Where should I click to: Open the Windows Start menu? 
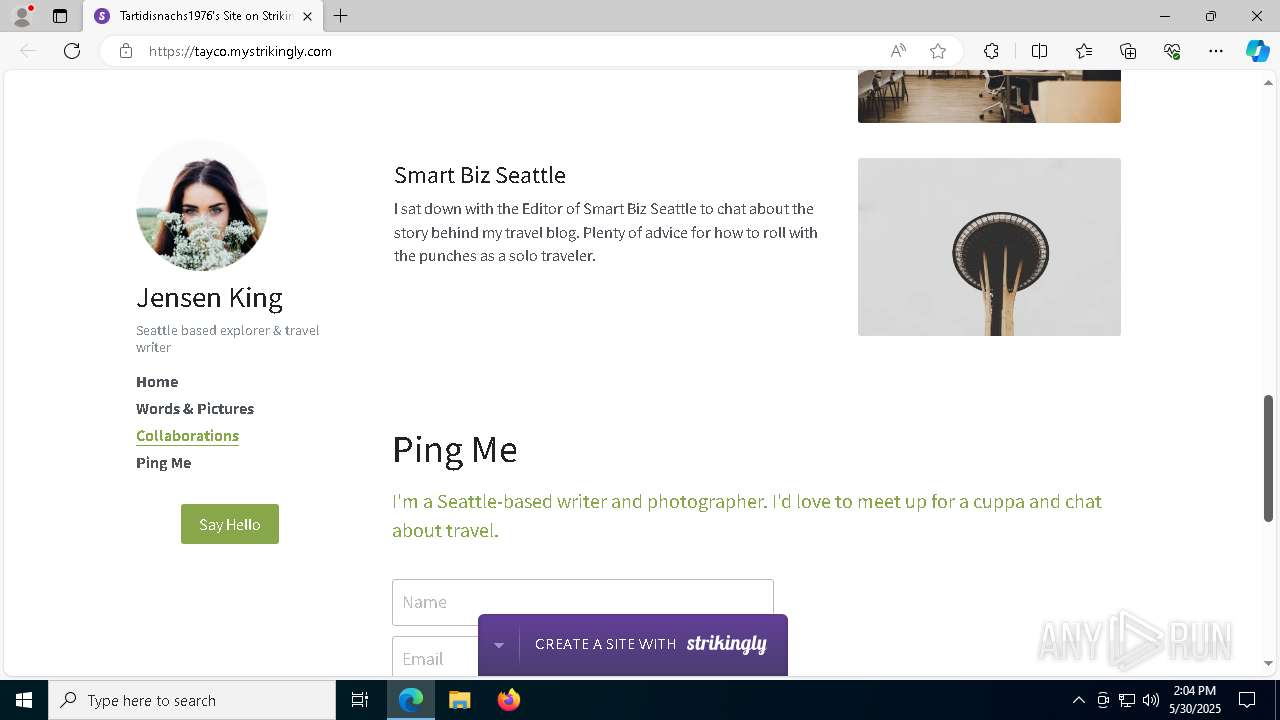click(24, 700)
